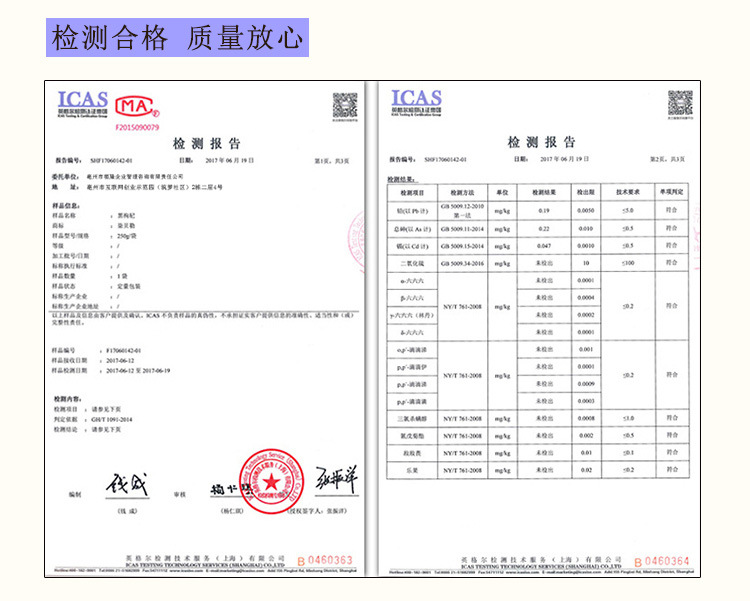Viewport: 750px width, 601px height.
Task: Click the red round company seal
Action: [272, 481]
